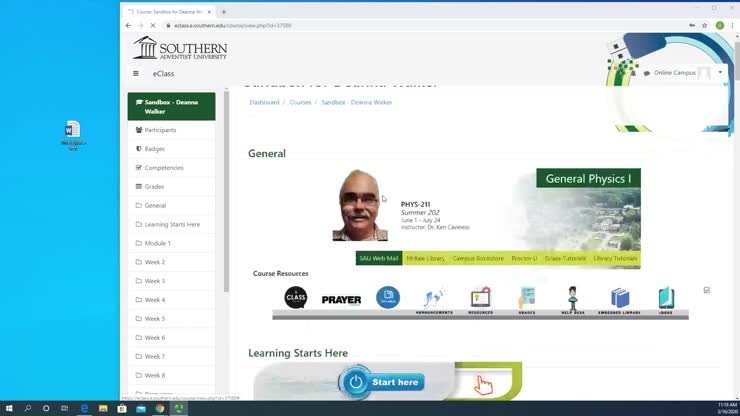Screen dimensions: 740x416
Task: Open the Announcements megaphone icon
Action: point(434,300)
